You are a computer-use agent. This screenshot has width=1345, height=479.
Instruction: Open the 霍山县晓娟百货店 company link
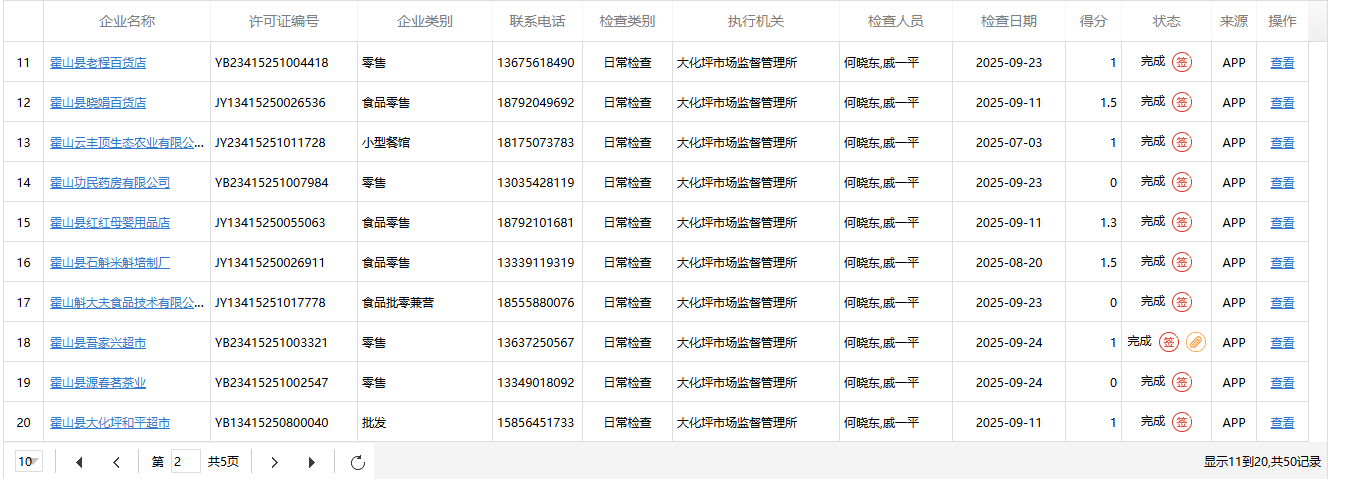point(98,103)
